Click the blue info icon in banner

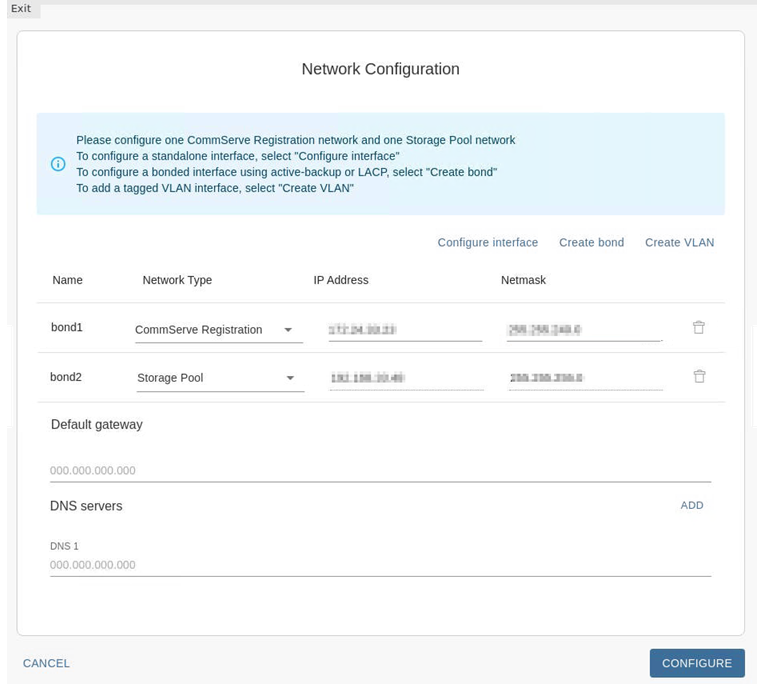[x=58, y=164]
